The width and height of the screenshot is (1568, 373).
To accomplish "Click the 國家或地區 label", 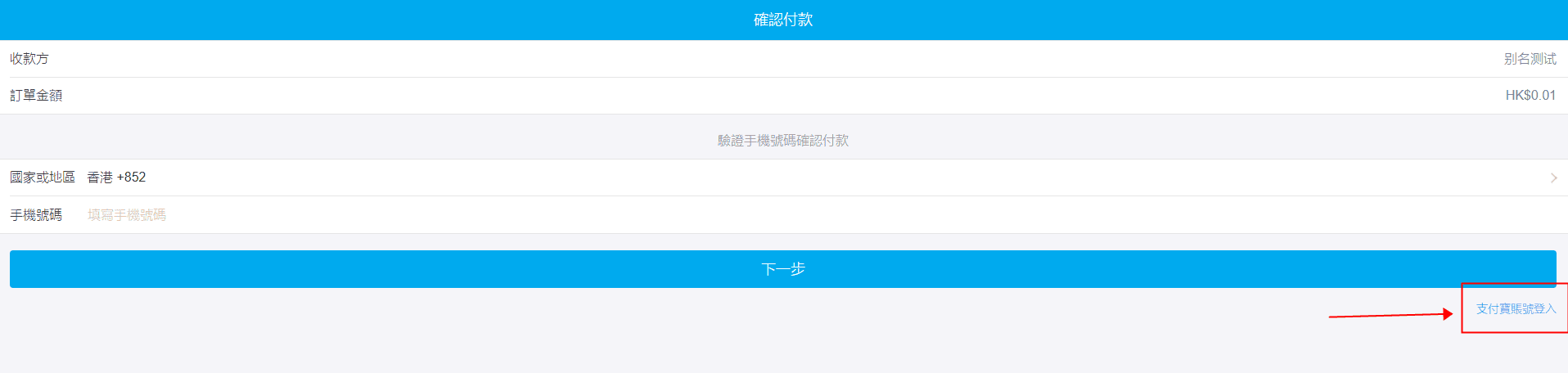I will coord(43,178).
